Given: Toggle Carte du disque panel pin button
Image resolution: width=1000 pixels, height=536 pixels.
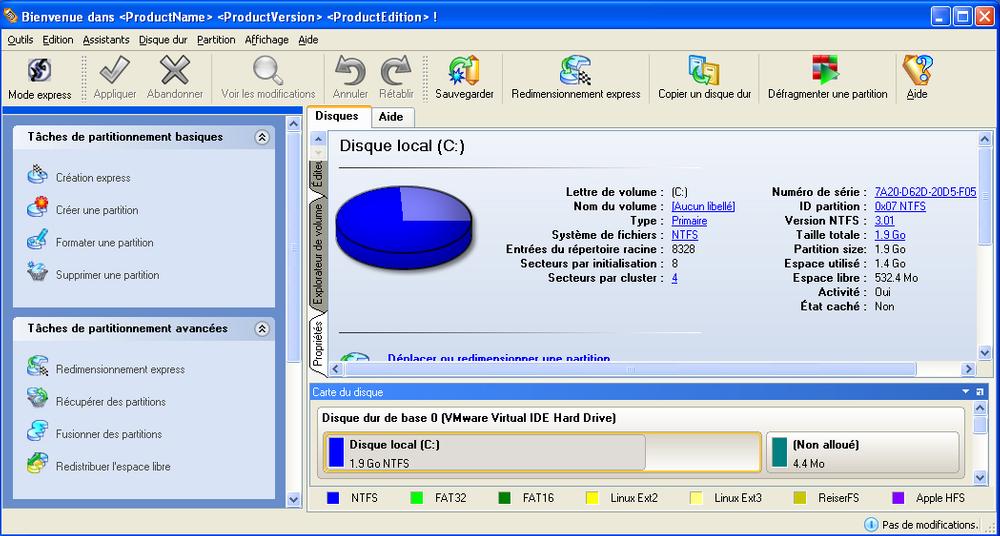Looking at the screenshot, I should click(980, 392).
